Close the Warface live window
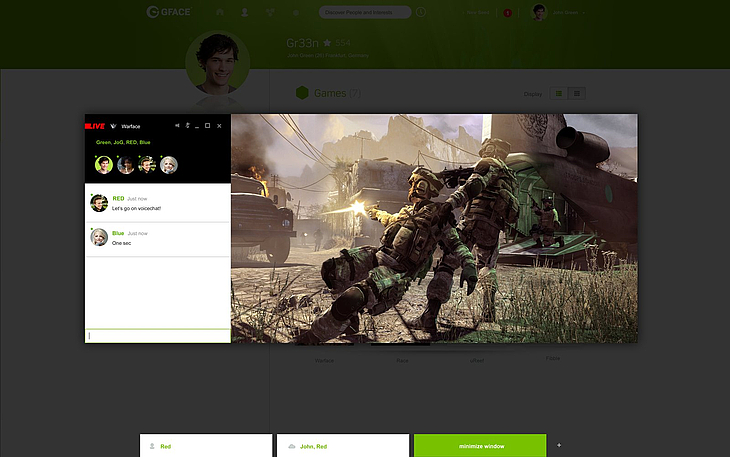Image resolution: width=730 pixels, height=457 pixels. coord(219,126)
